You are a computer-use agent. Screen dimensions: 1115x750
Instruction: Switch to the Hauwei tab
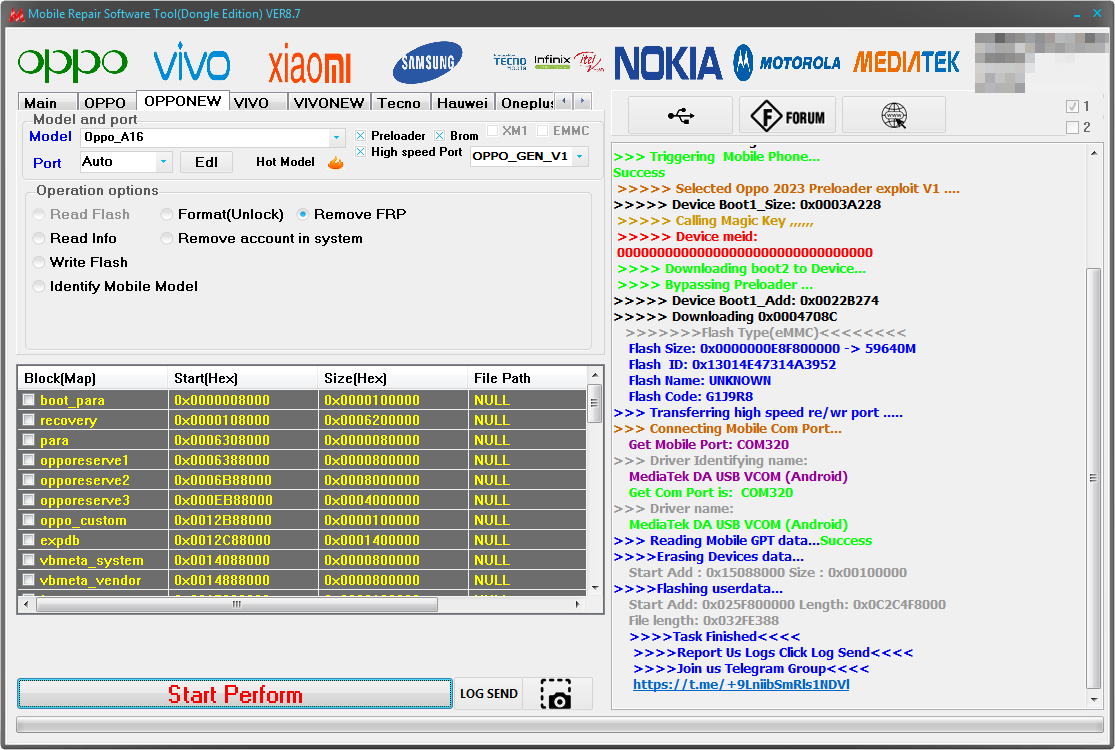[x=462, y=103]
